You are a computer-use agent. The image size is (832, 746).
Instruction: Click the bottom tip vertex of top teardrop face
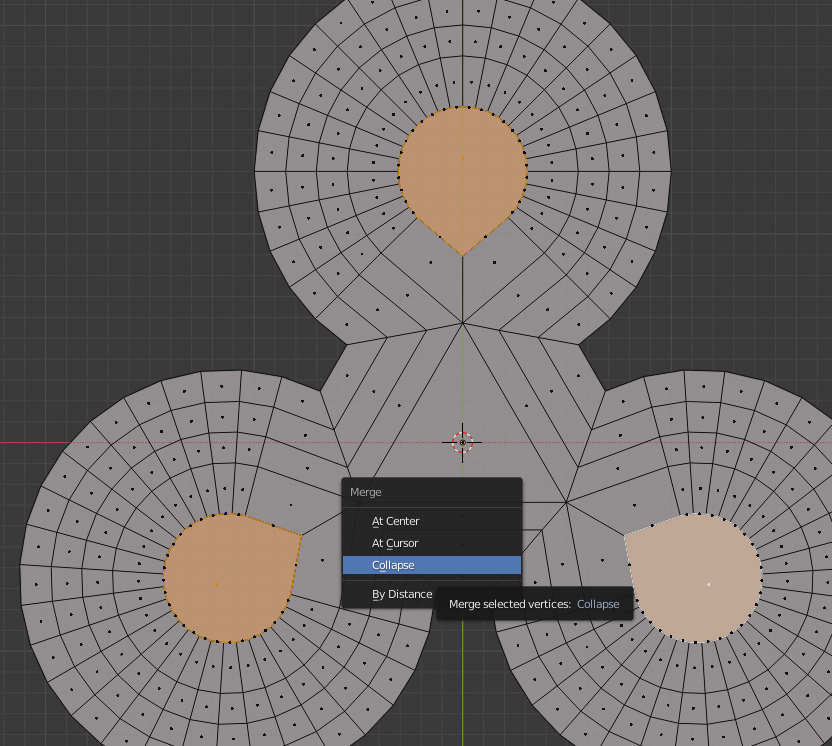[462, 256]
